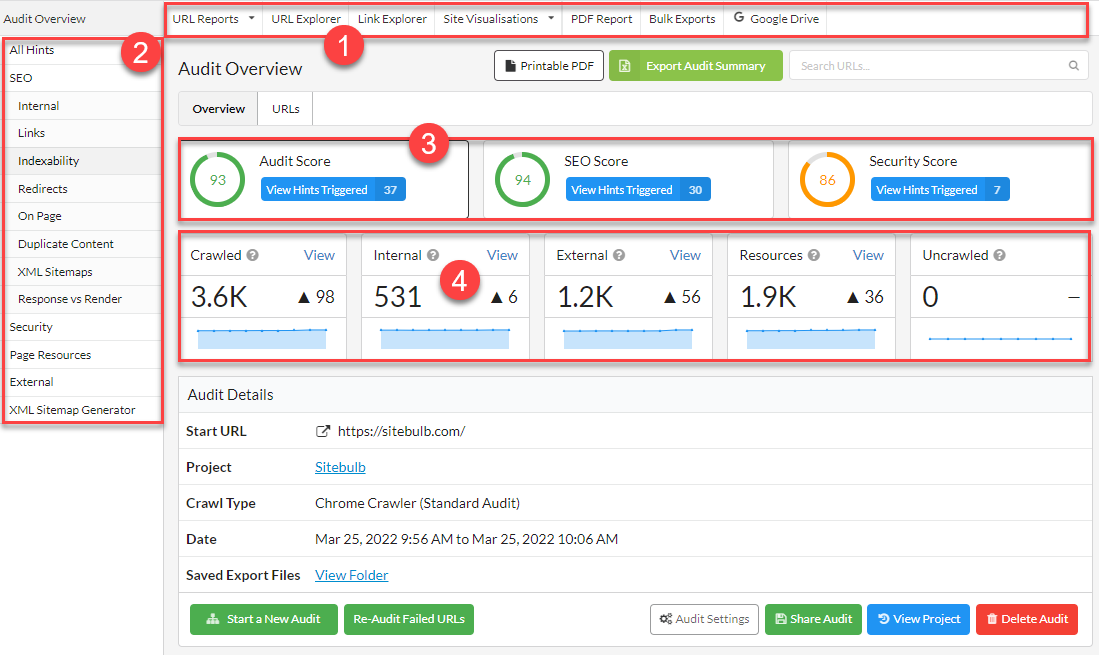Click the external link icon beside Start URL
The image size is (1099, 655).
point(322,432)
